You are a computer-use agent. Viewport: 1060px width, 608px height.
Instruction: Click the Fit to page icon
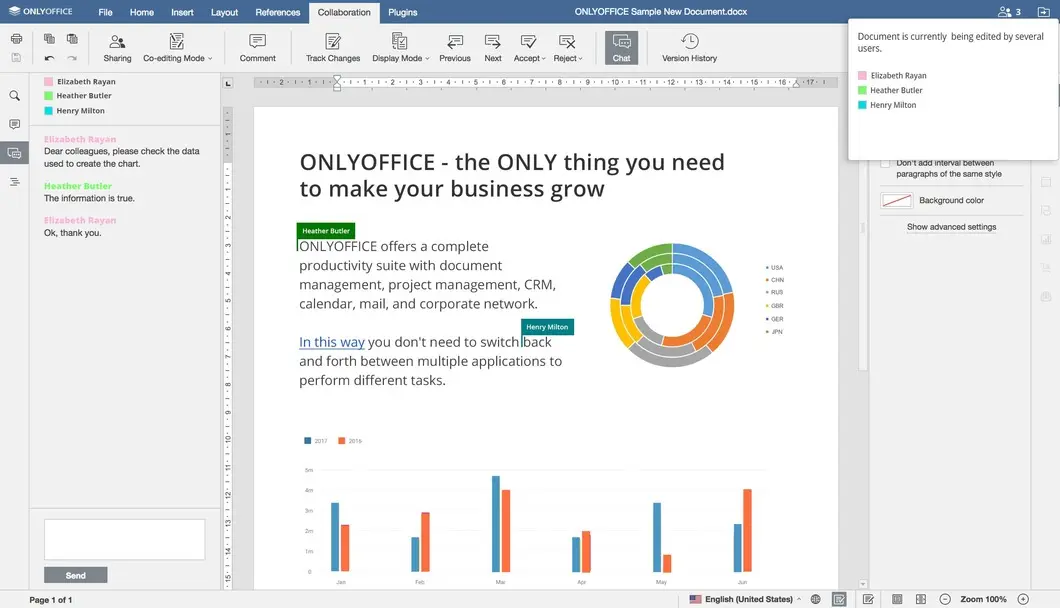click(x=897, y=599)
